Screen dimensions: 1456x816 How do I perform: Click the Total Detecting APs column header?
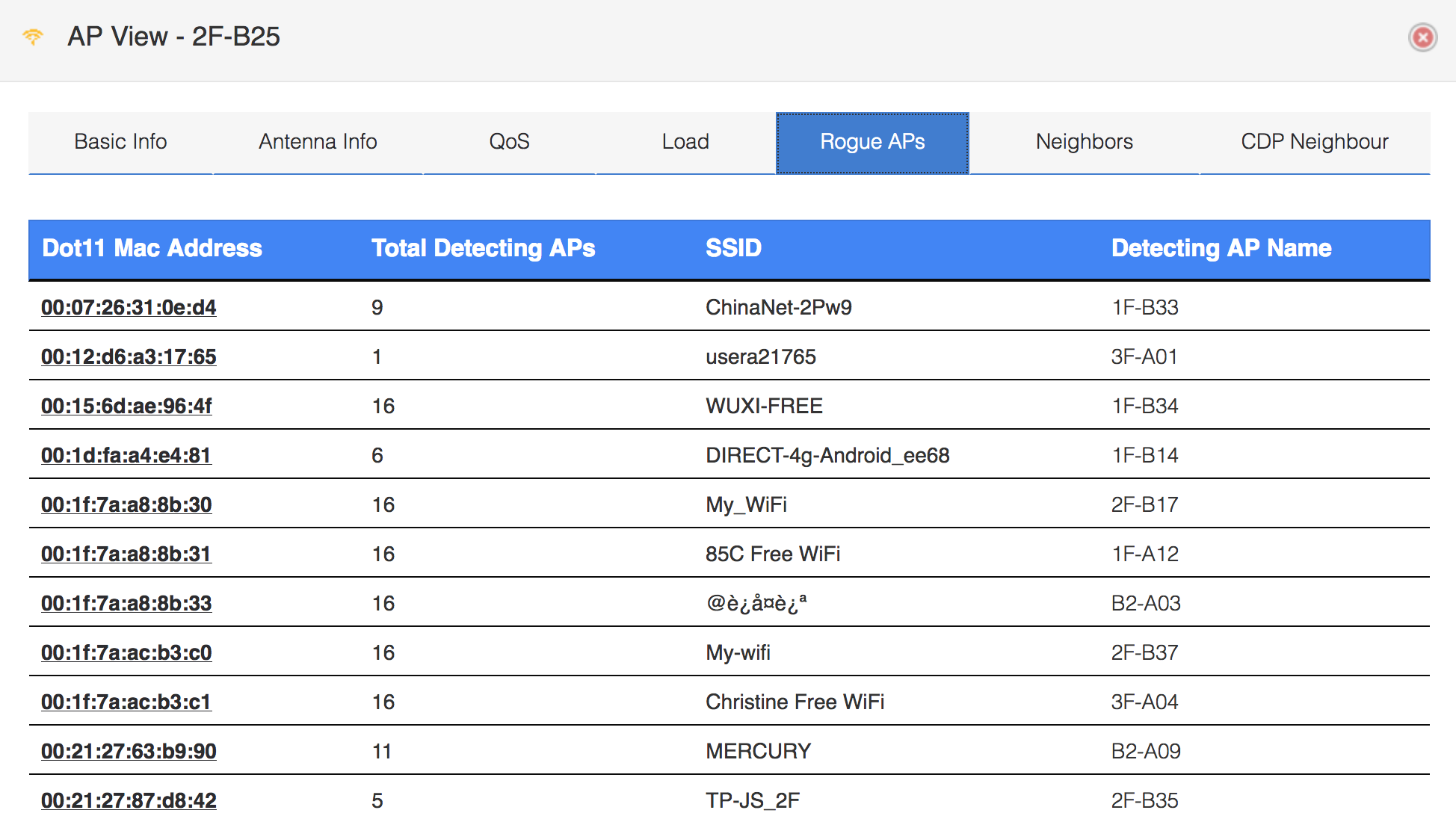483,248
